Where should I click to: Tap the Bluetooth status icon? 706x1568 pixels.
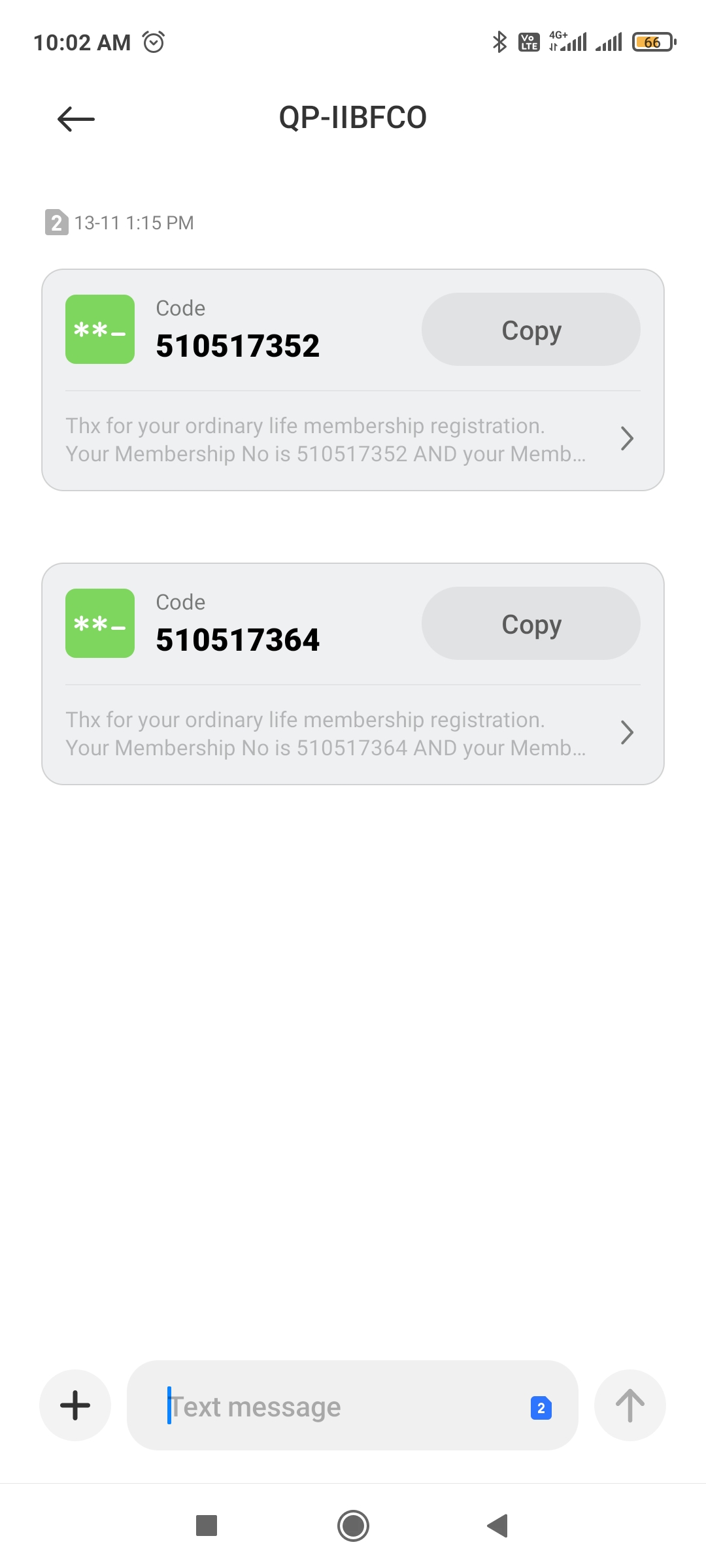[499, 42]
